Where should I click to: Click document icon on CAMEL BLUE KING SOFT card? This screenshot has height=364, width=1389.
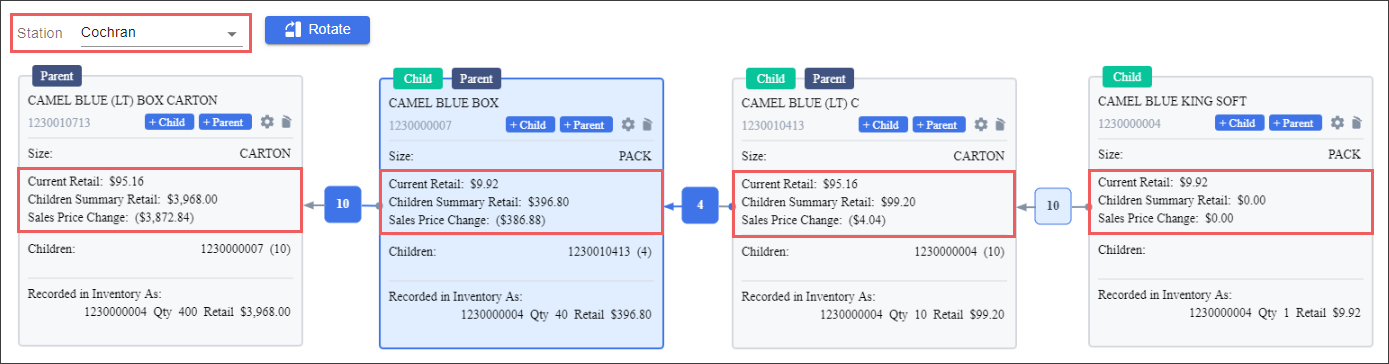tap(1356, 122)
